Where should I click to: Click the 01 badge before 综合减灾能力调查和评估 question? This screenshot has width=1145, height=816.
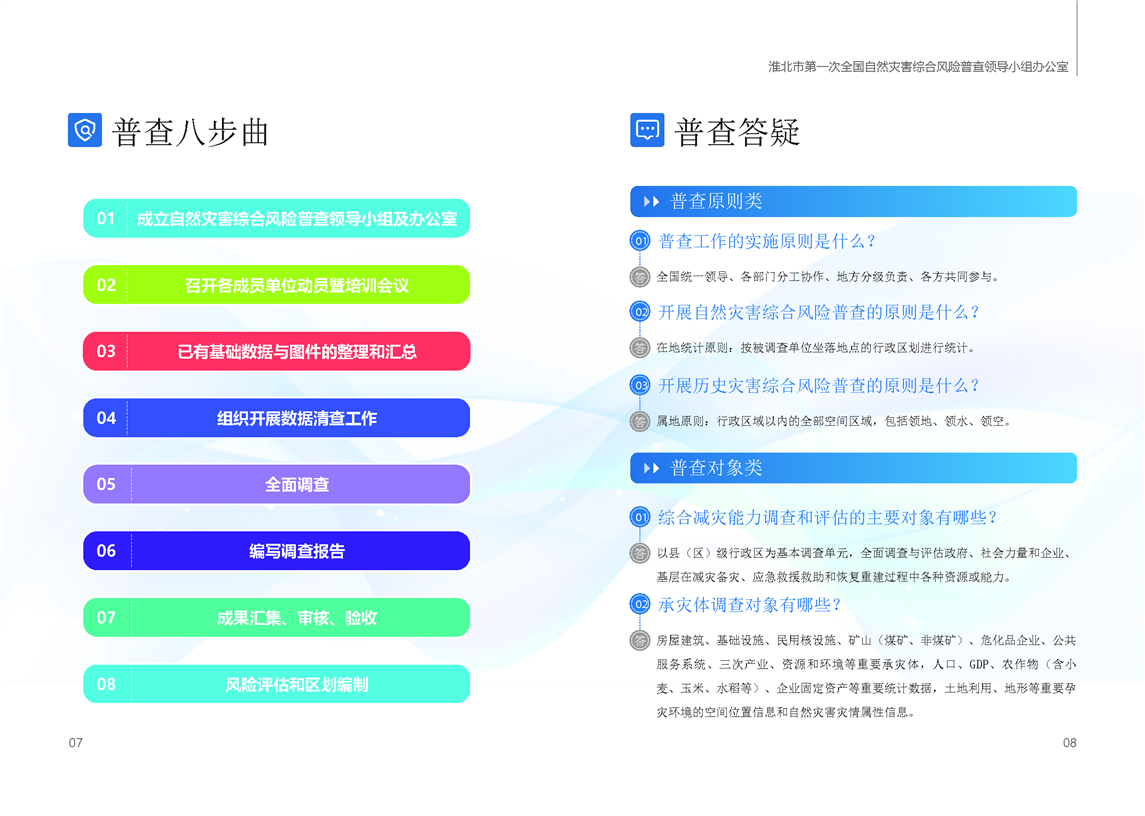(640, 517)
